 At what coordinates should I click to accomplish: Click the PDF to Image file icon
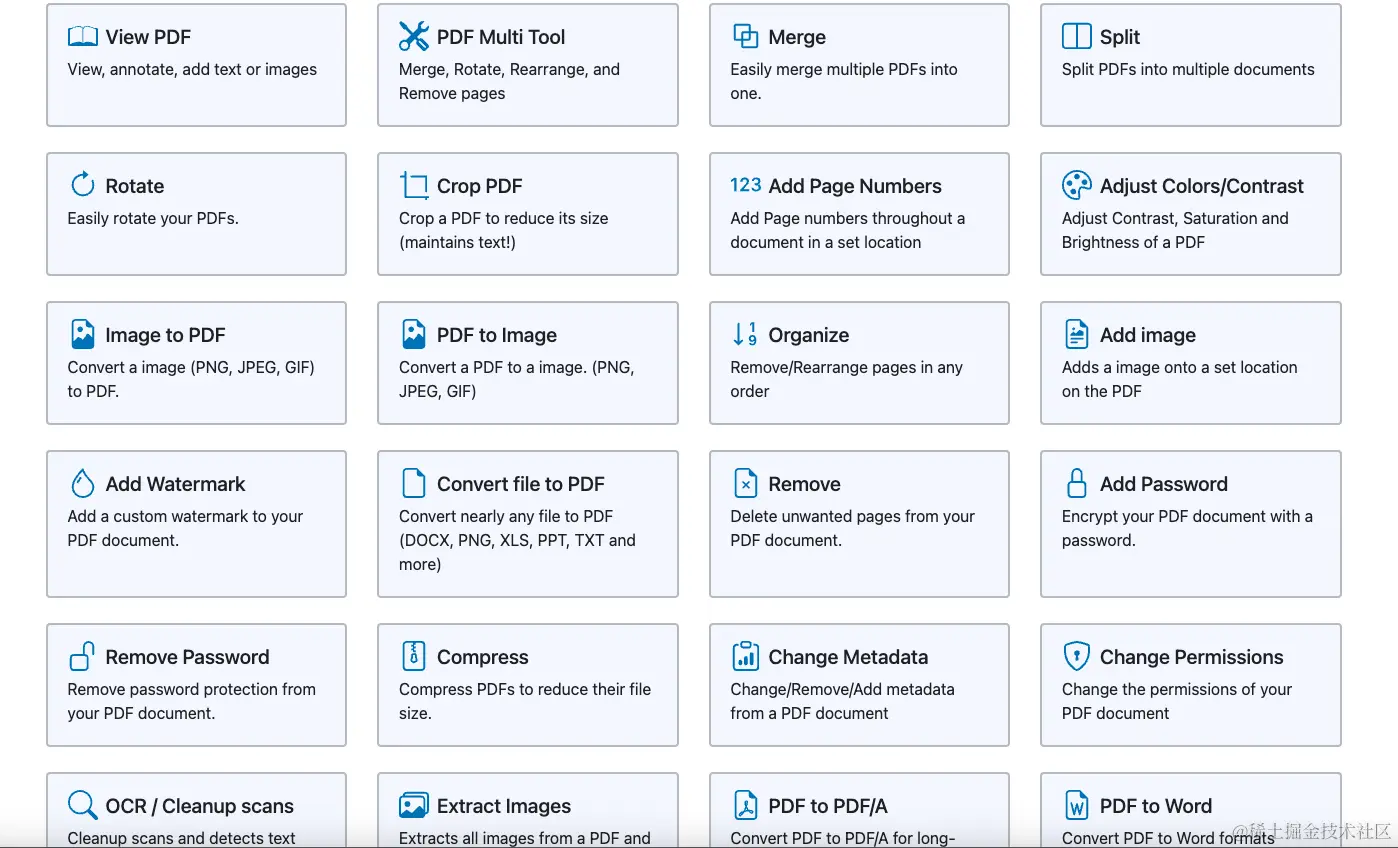pyautogui.click(x=414, y=334)
